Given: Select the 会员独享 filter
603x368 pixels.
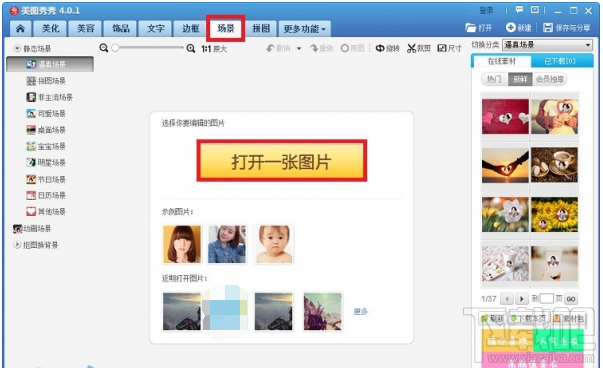Looking at the screenshot, I should pyautogui.click(x=550, y=79).
